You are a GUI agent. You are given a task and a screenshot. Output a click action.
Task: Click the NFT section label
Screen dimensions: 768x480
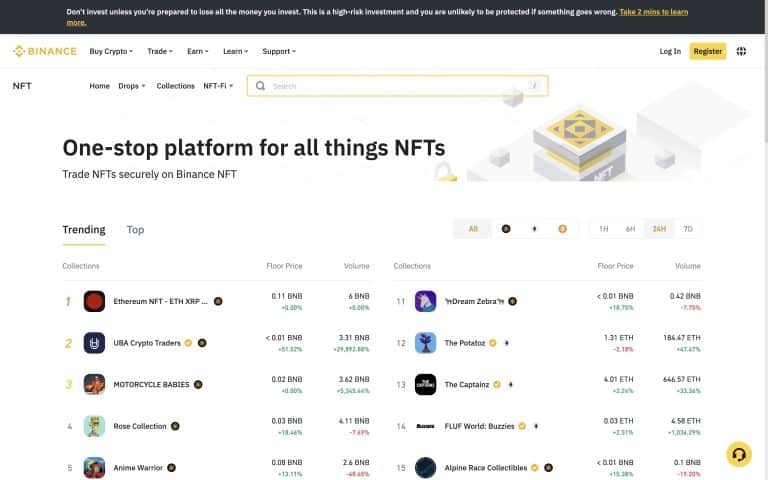(22, 86)
